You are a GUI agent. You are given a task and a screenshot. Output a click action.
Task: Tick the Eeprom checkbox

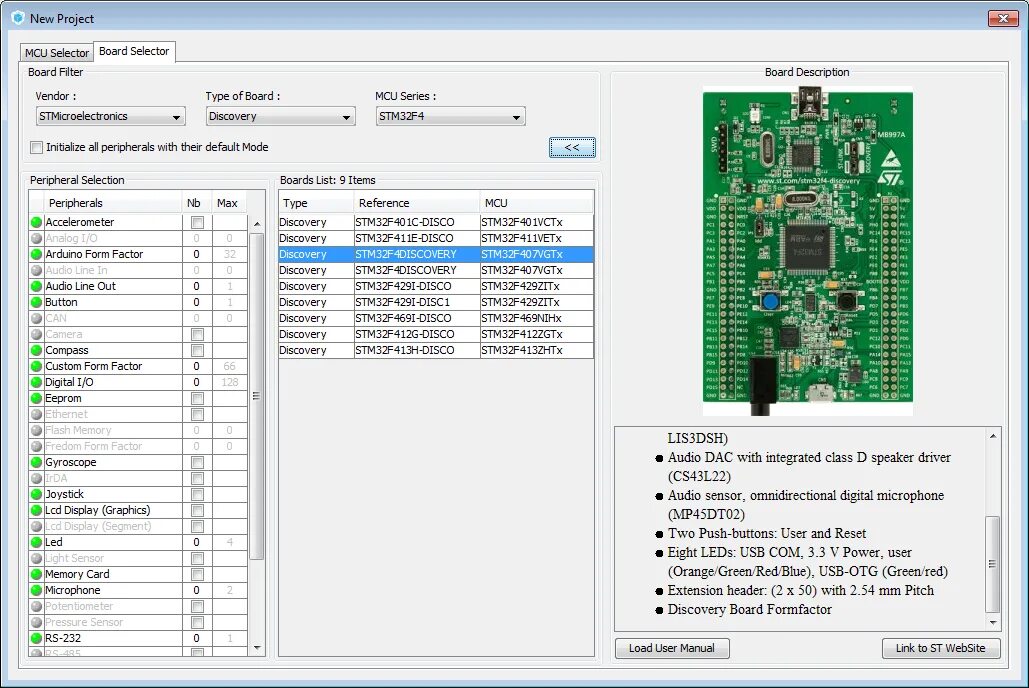point(197,398)
